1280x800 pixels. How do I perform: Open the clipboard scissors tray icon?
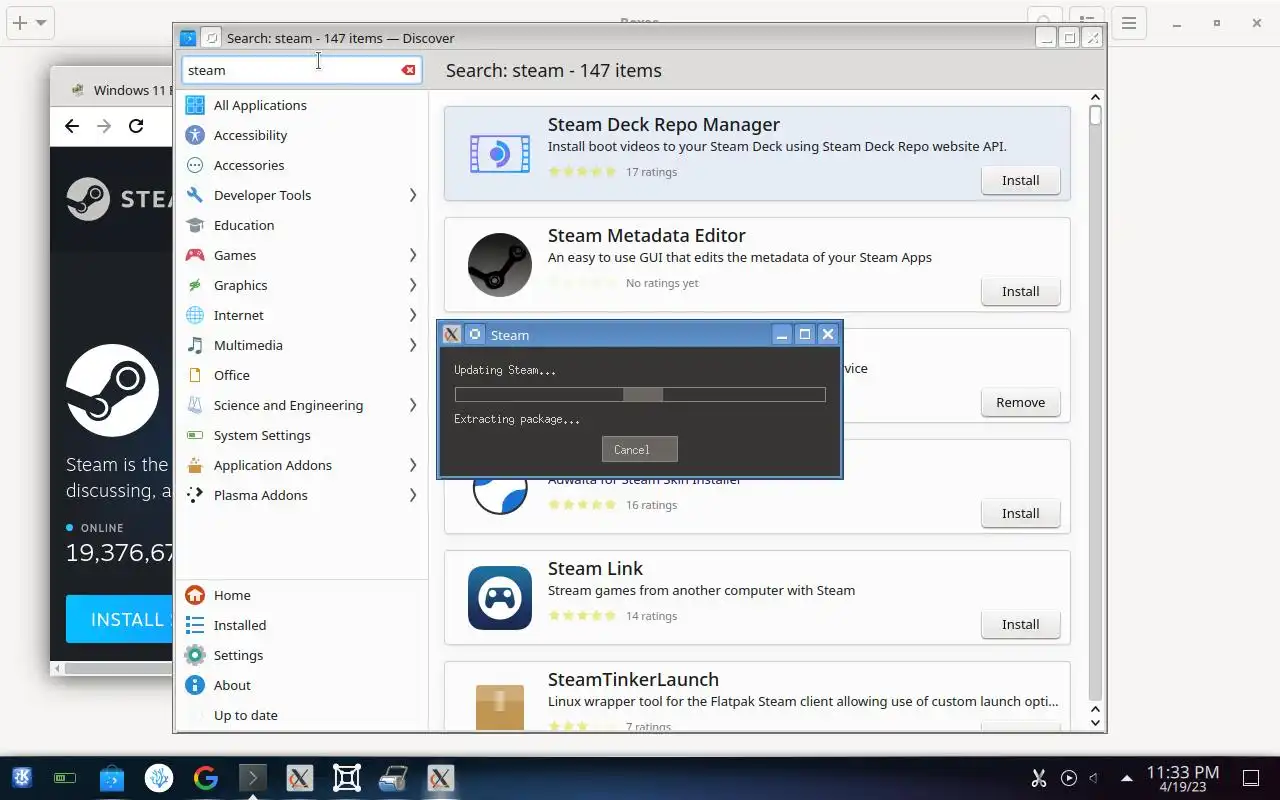click(1038, 777)
